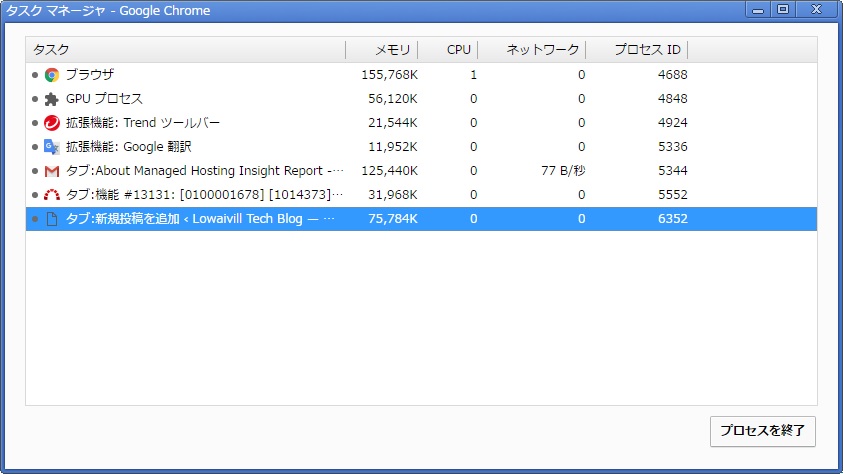The image size is (843, 474).
Task: Click the プロセスを終了 button
Action: pyautogui.click(x=762, y=431)
